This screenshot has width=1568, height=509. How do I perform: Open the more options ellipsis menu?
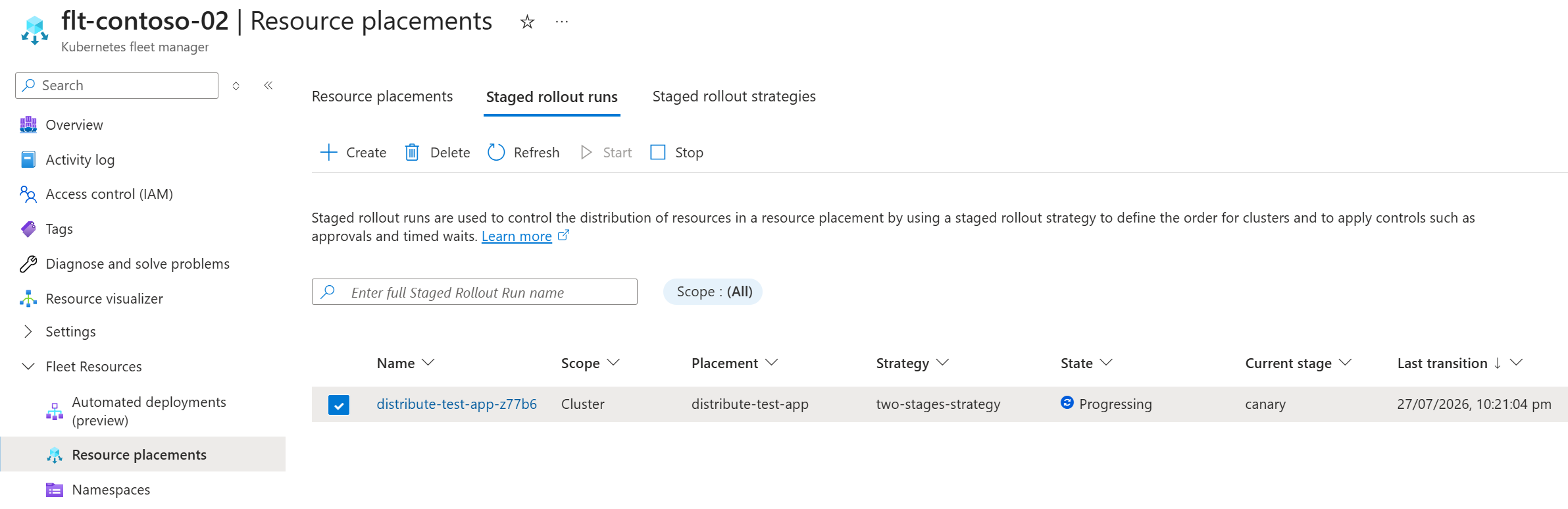[561, 22]
